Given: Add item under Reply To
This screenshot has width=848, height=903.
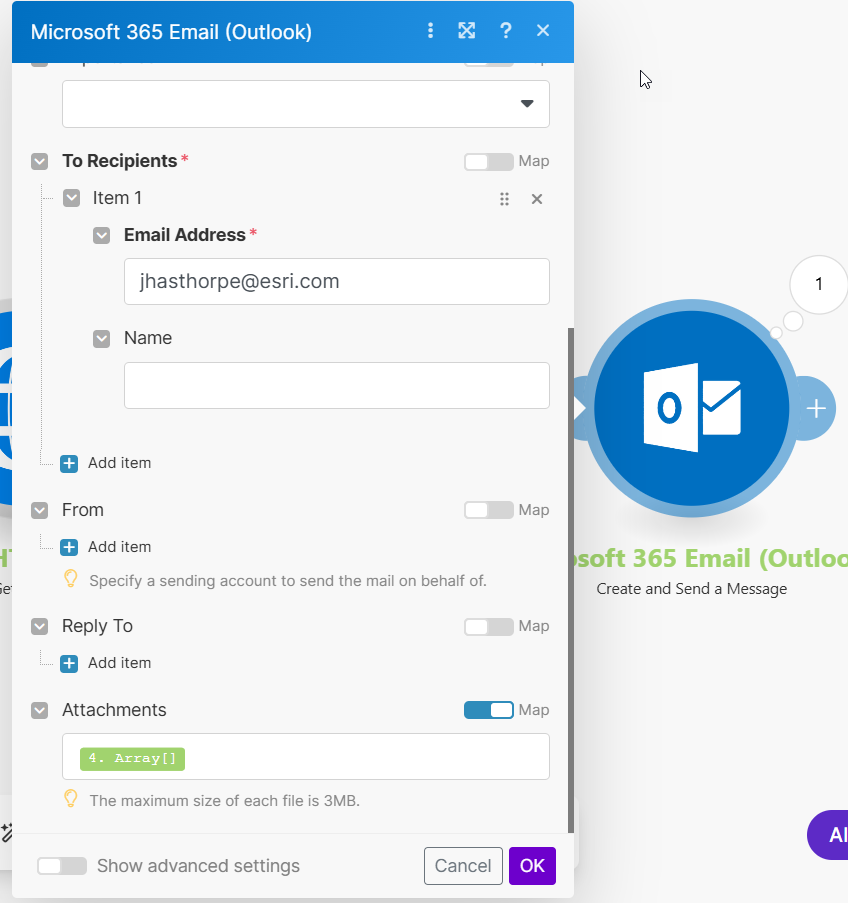Looking at the screenshot, I should (106, 663).
